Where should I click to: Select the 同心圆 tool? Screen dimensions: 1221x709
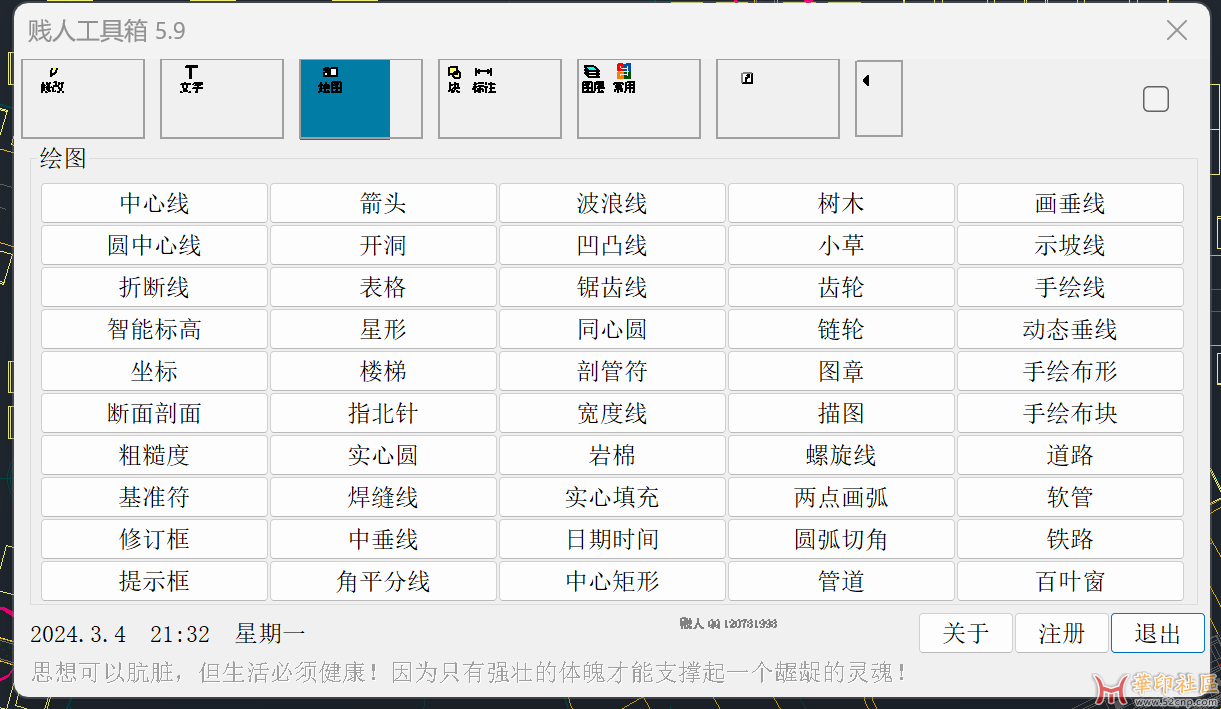612,329
